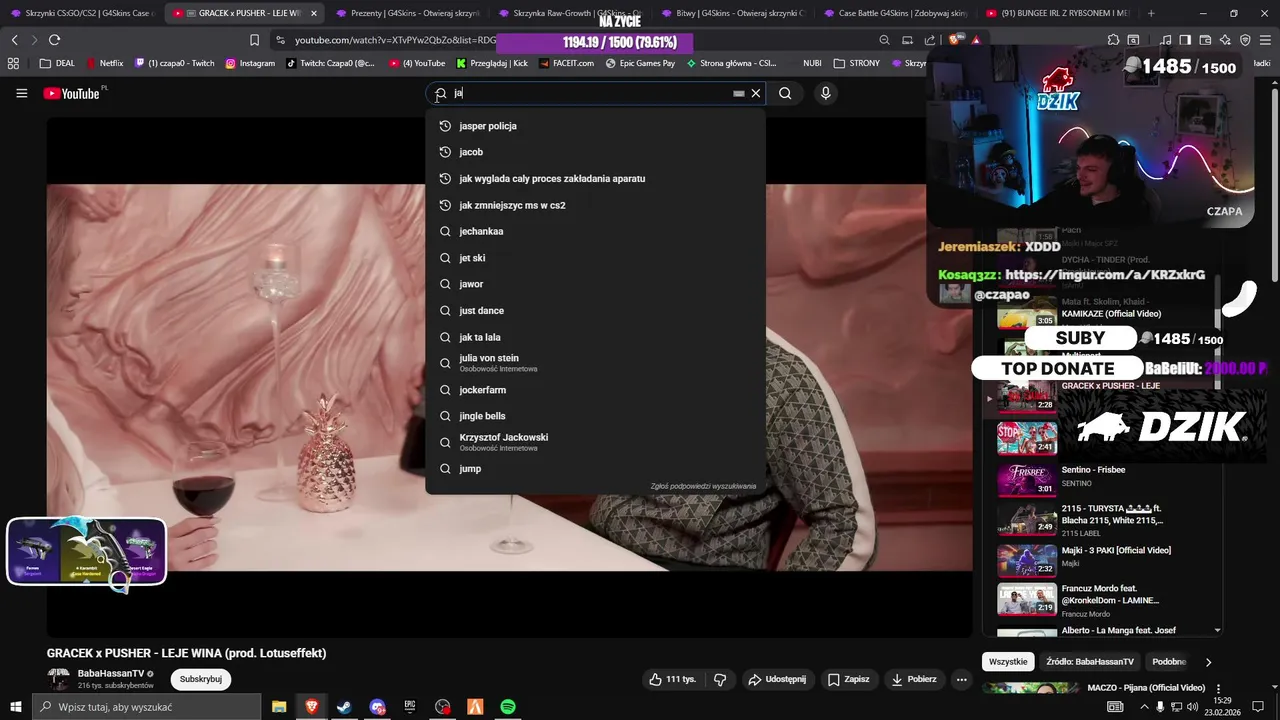Select the 'Krzysztof Jackowski' suggestion
Screen dimensions: 1280x720
pyautogui.click(x=595, y=442)
